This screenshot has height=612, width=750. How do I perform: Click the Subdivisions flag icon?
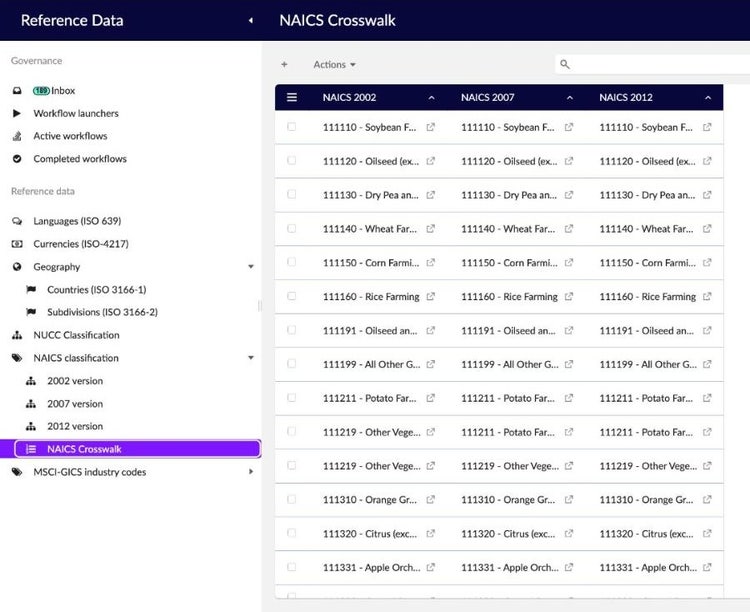pos(31,312)
